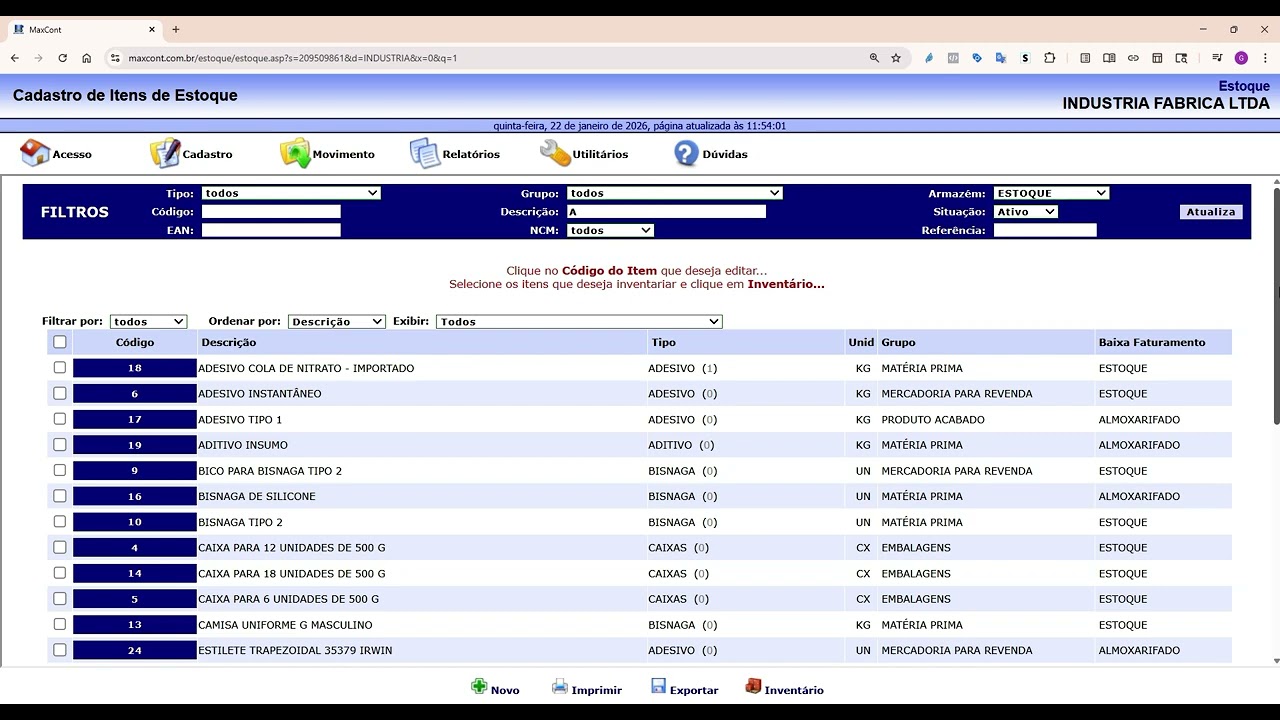The image size is (1280, 720).
Task: Open the Situação dropdown showing Ativo
Action: pyautogui.click(x=1026, y=212)
